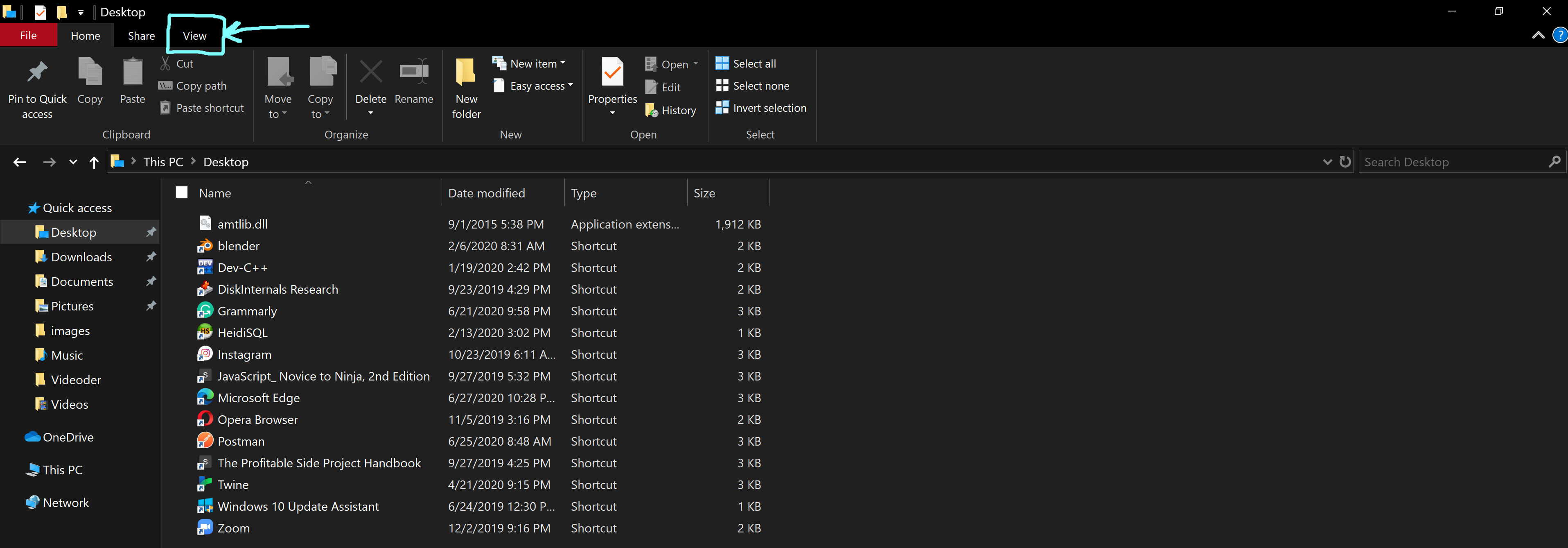
Task: Open History in the ribbon
Action: pyautogui.click(x=671, y=110)
